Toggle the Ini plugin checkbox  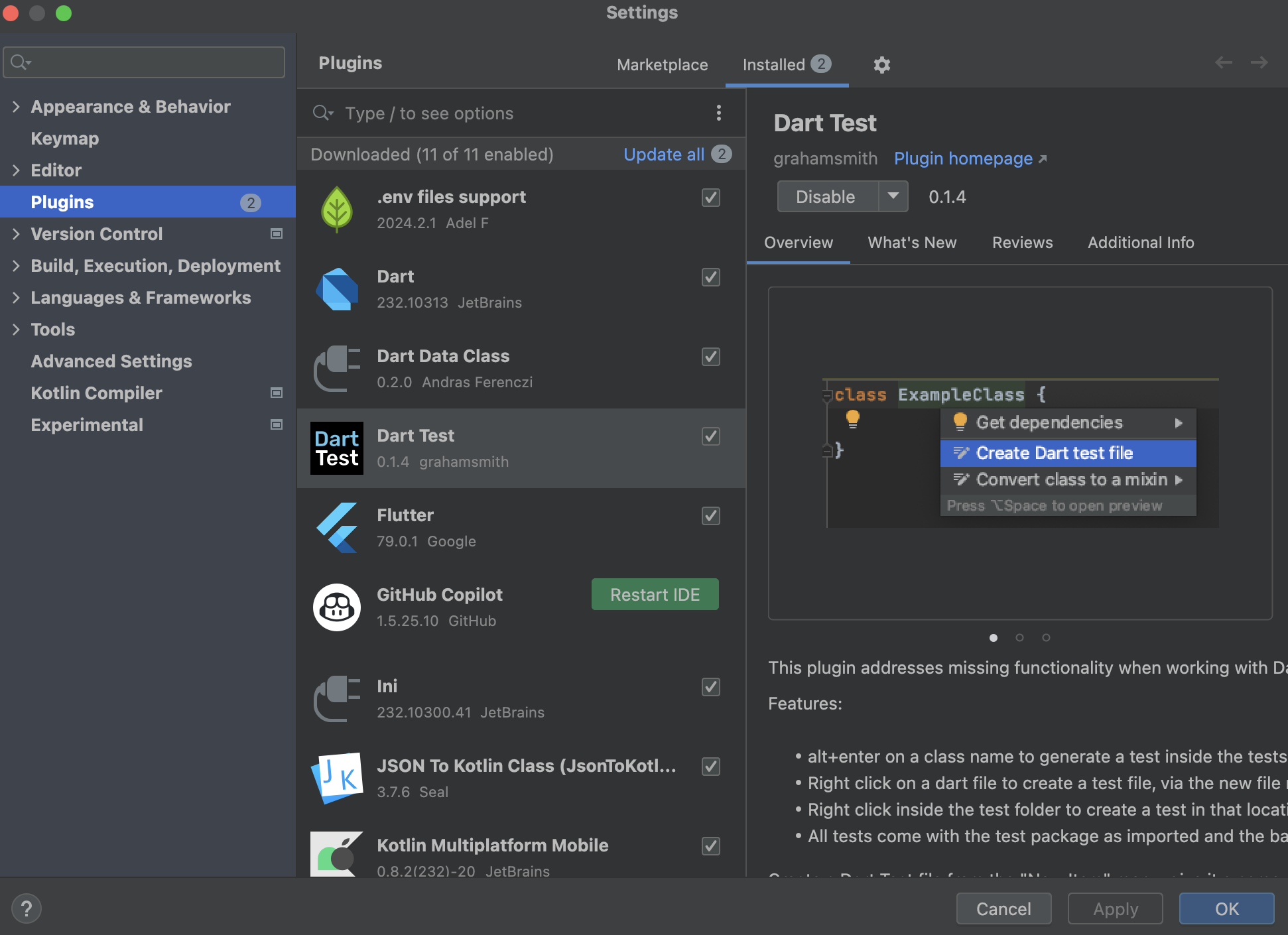pos(711,687)
